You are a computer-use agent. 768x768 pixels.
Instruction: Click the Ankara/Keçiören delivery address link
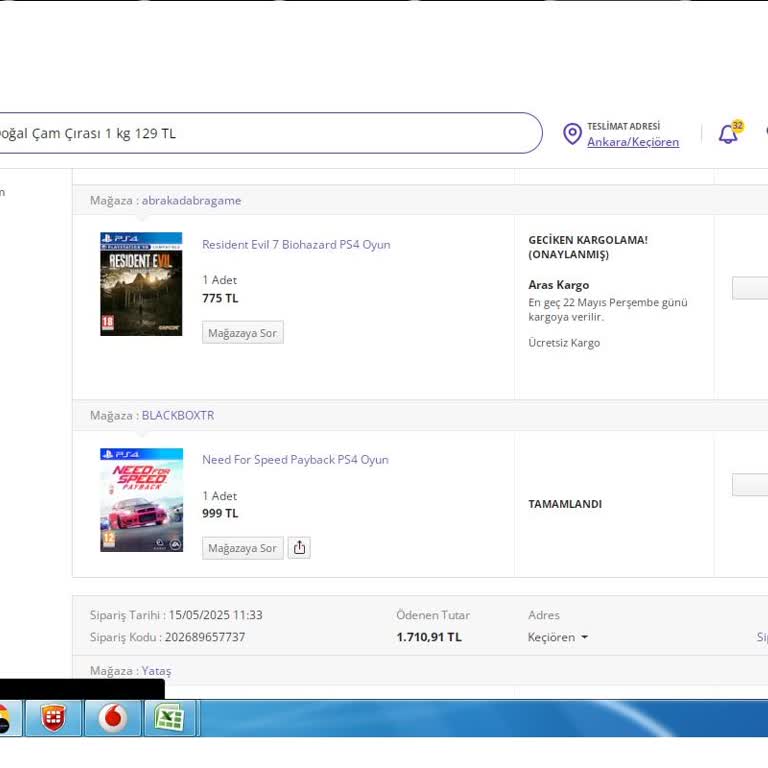(x=633, y=142)
